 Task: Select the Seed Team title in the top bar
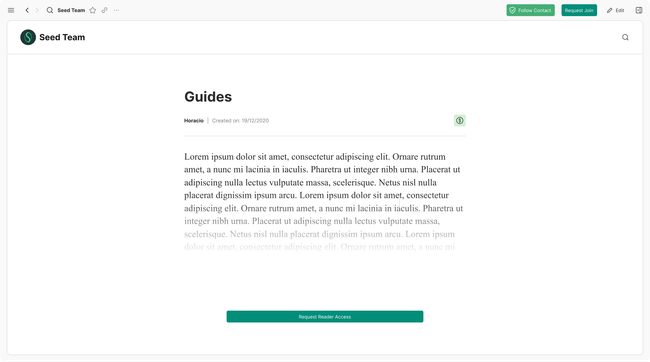(71, 10)
